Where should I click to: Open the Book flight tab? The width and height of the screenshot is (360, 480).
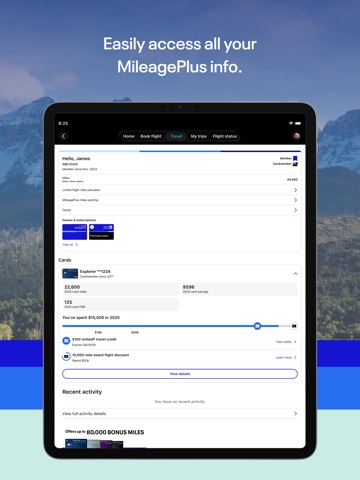click(151, 136)
